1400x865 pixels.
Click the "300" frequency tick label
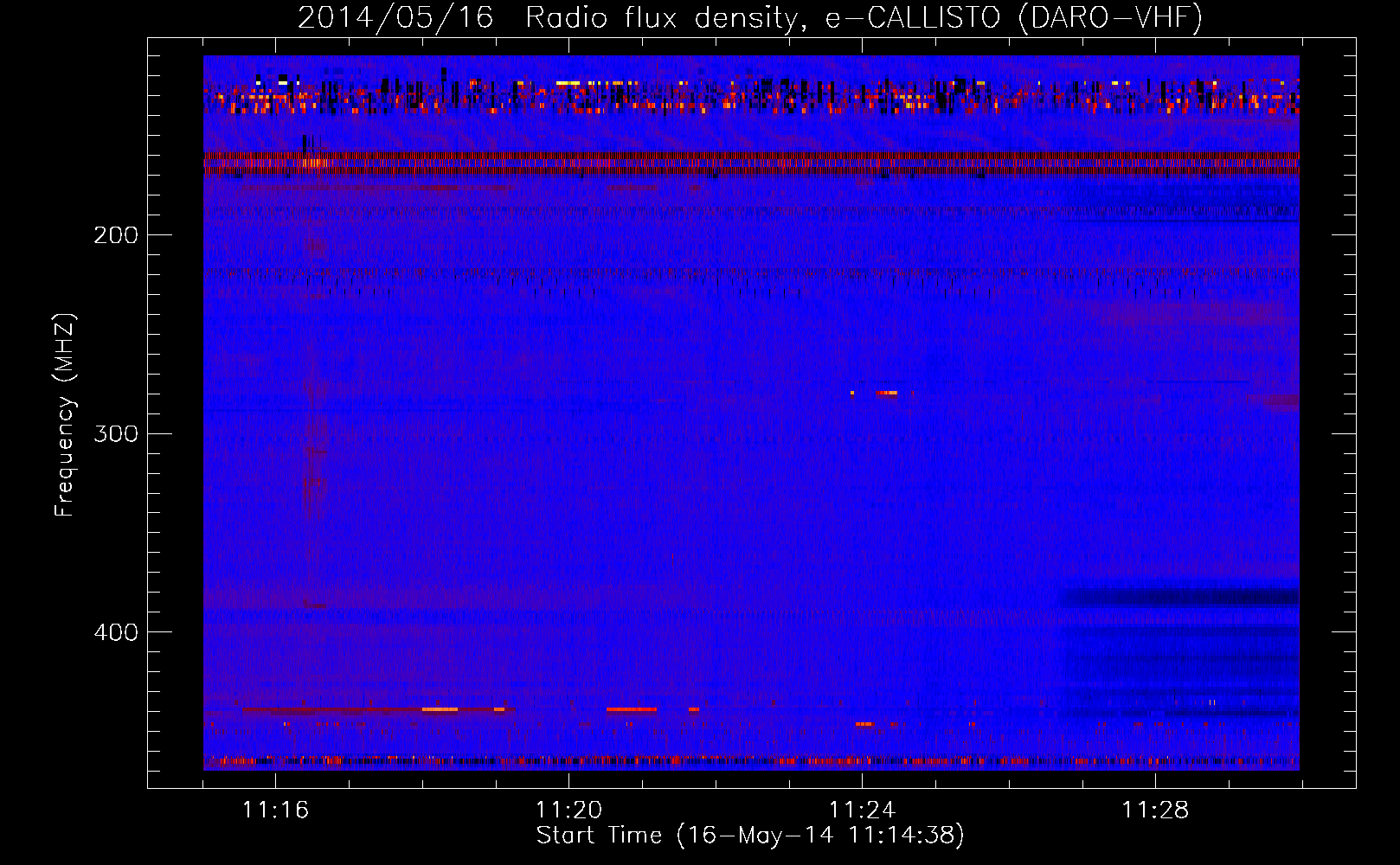[116, 432]
